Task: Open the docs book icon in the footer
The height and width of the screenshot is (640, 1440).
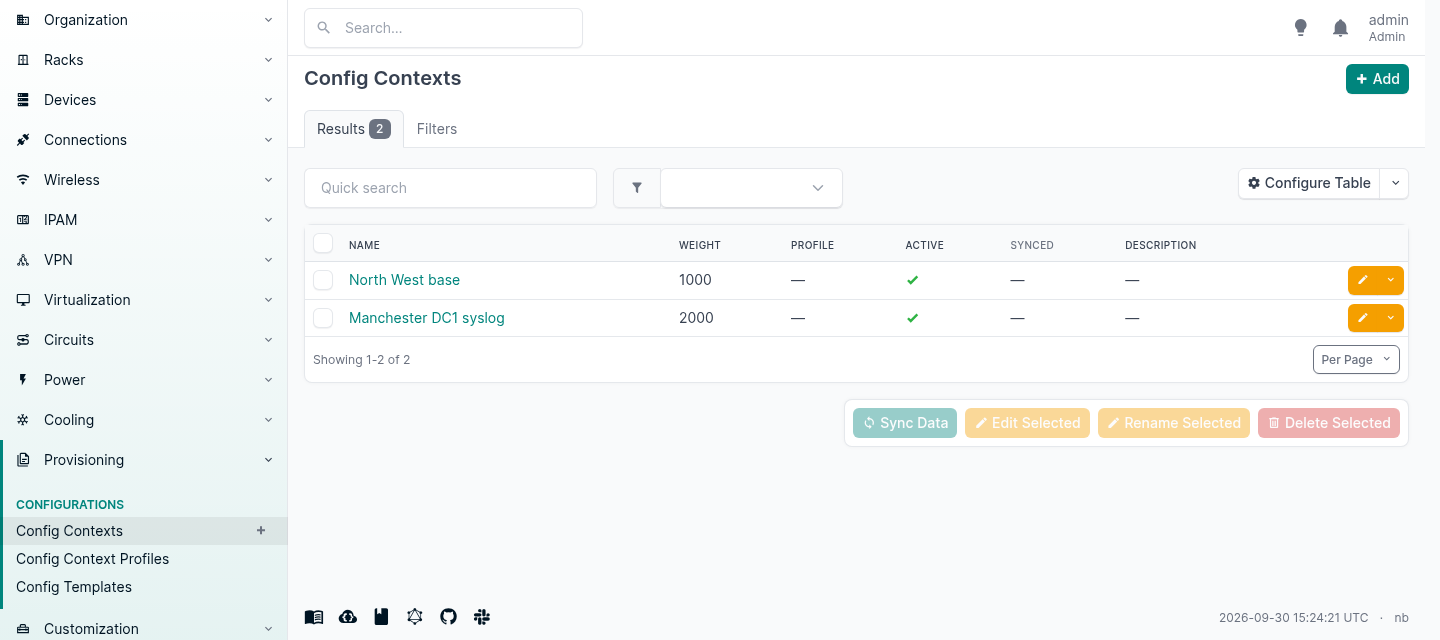Action: [x=314, y=617]
